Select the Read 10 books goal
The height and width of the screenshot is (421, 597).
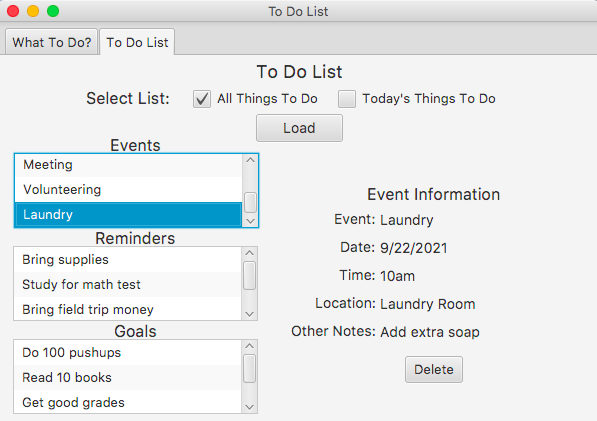[x=128, y=378]
